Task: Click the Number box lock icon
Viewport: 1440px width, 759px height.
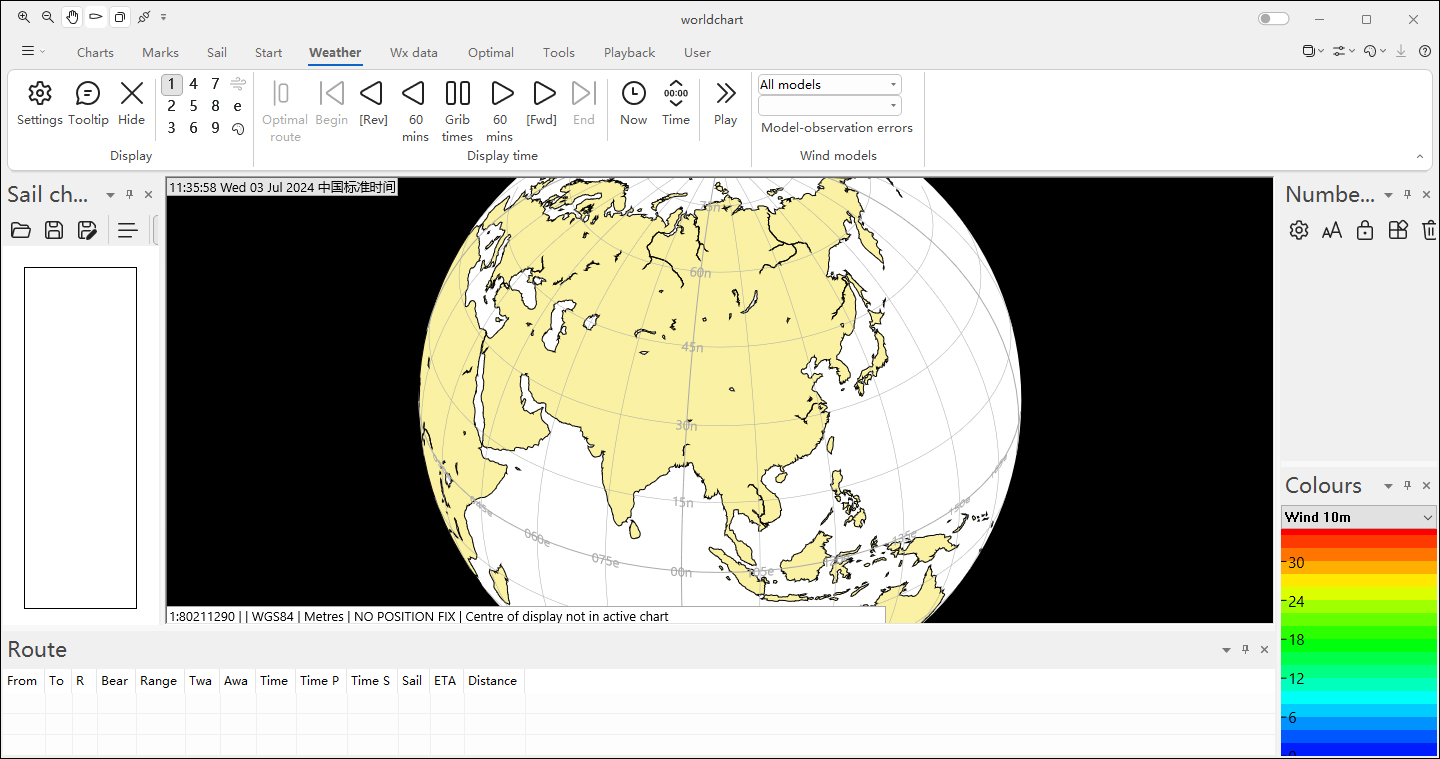Action: coord(1365,230)
